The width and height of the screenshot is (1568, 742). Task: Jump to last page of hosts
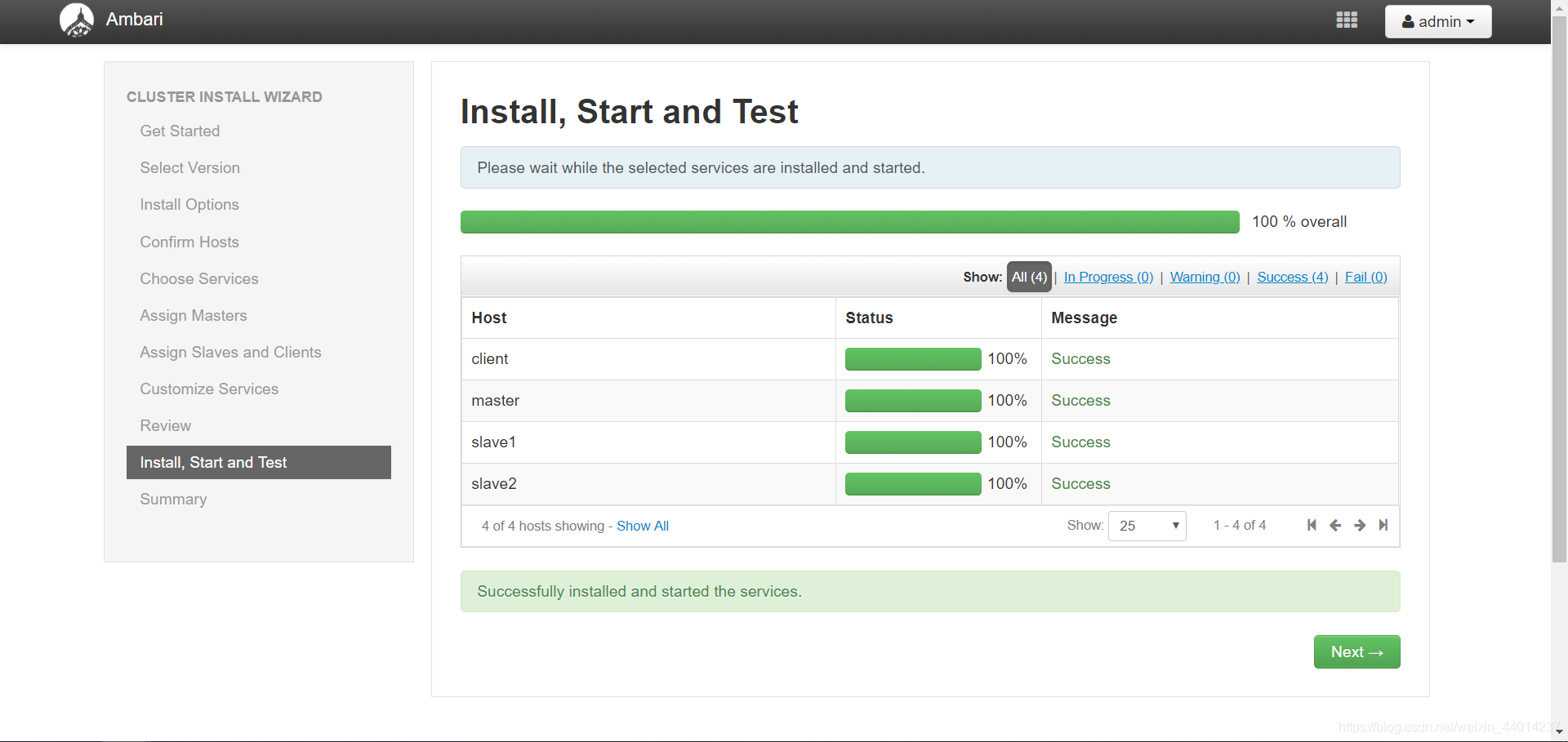tap(1383, 525)
